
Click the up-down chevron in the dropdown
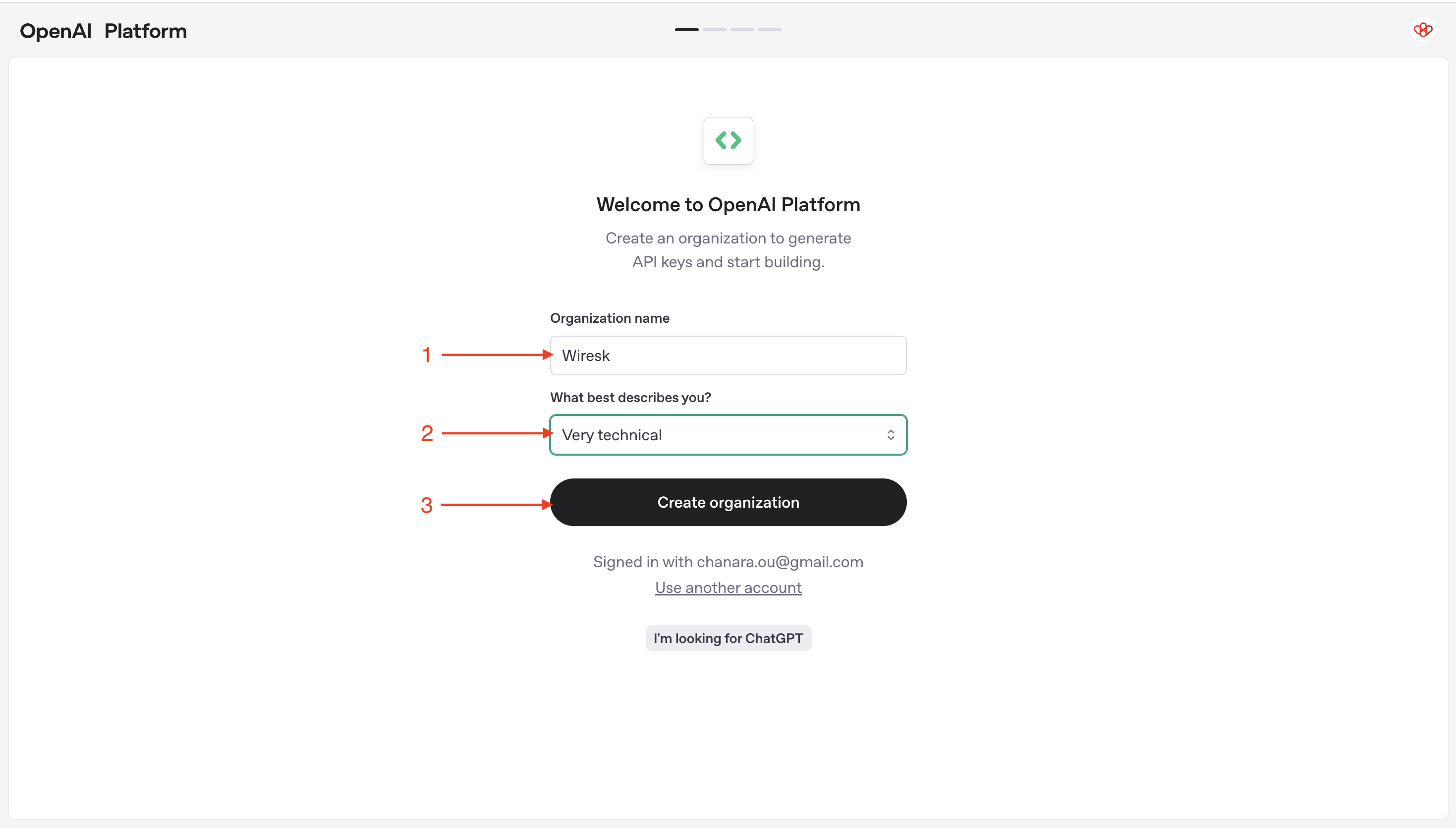(x=891, y=435)
